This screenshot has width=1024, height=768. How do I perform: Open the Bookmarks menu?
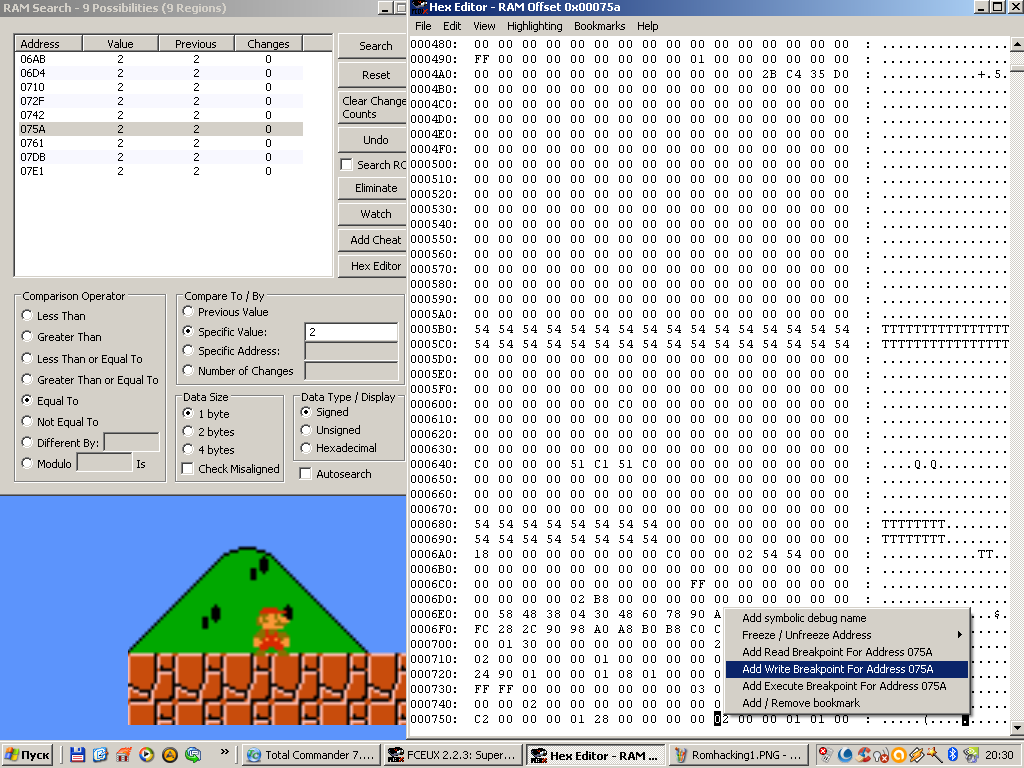[600, 26]
